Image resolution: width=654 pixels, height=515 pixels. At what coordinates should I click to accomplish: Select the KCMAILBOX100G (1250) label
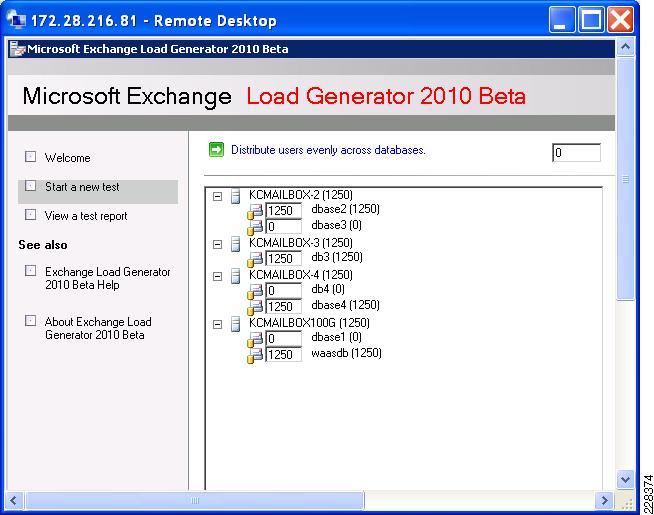[x=309, y=323]
